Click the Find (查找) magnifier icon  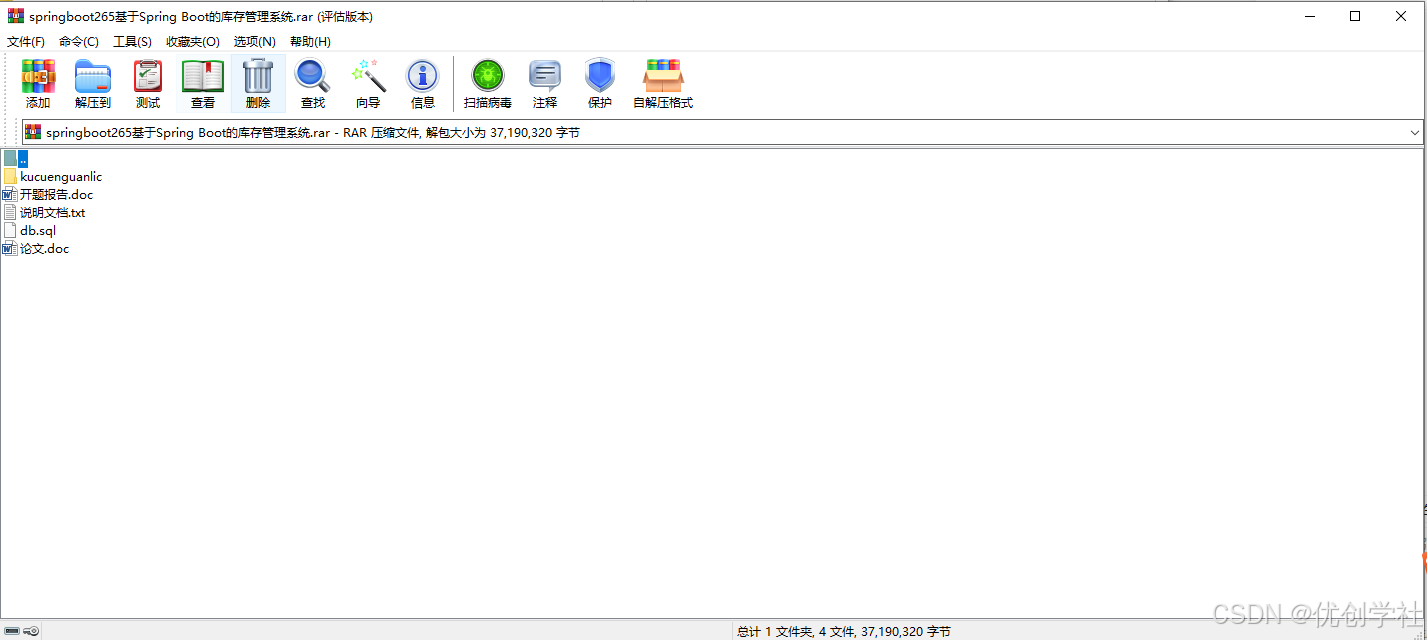313,76
